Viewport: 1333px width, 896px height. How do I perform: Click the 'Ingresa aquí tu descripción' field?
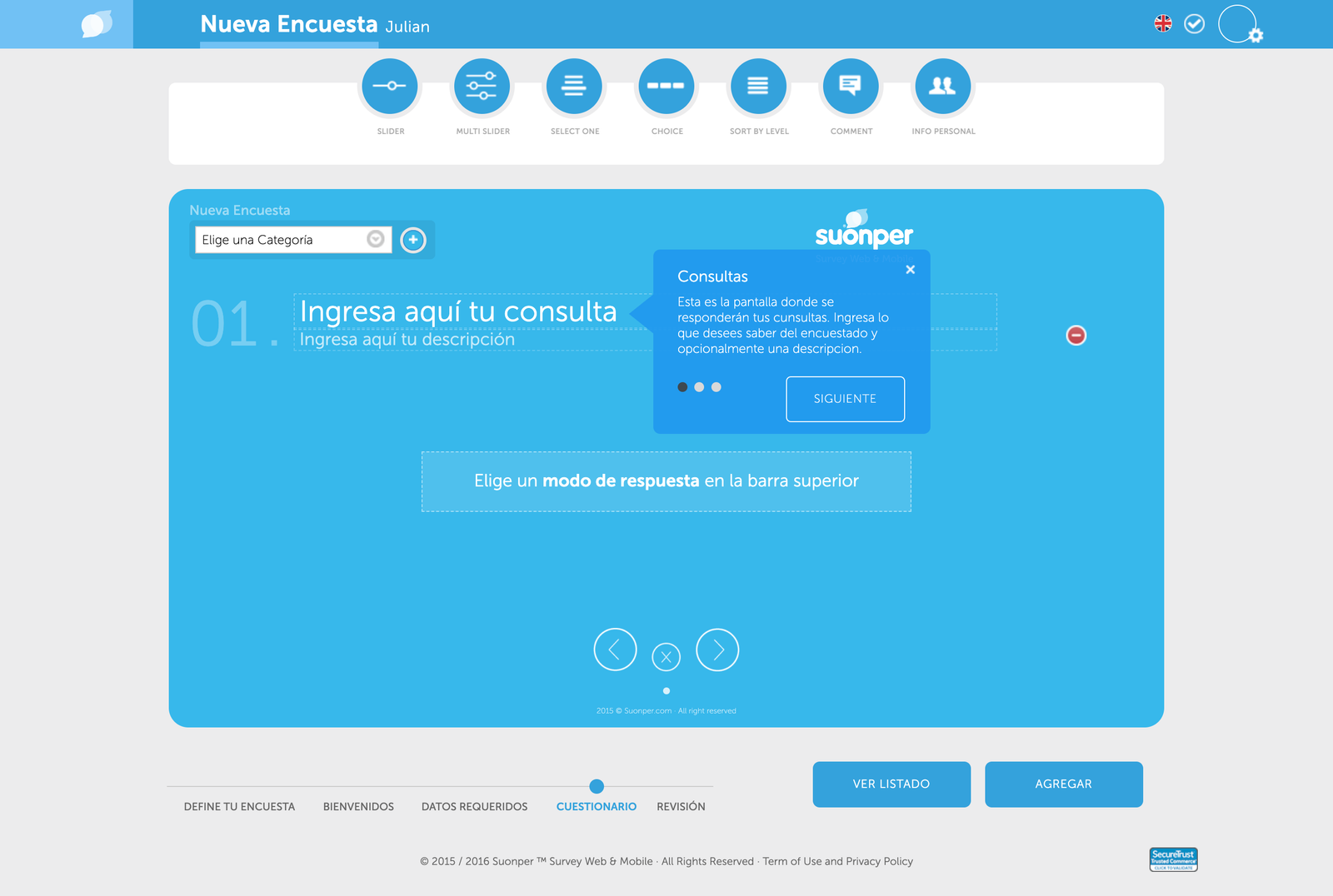click(x=473, y=340)
